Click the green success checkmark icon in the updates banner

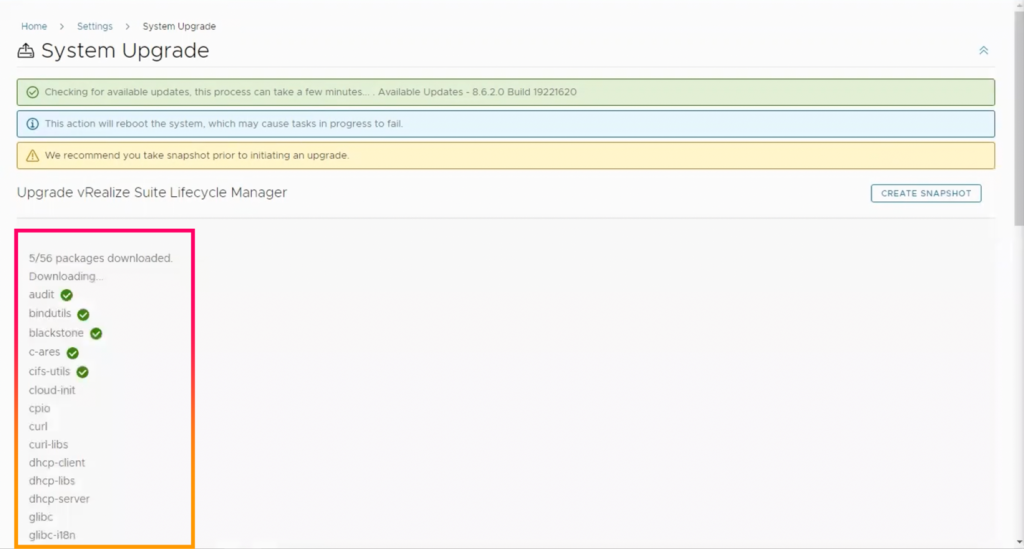[x=32, y=92]
